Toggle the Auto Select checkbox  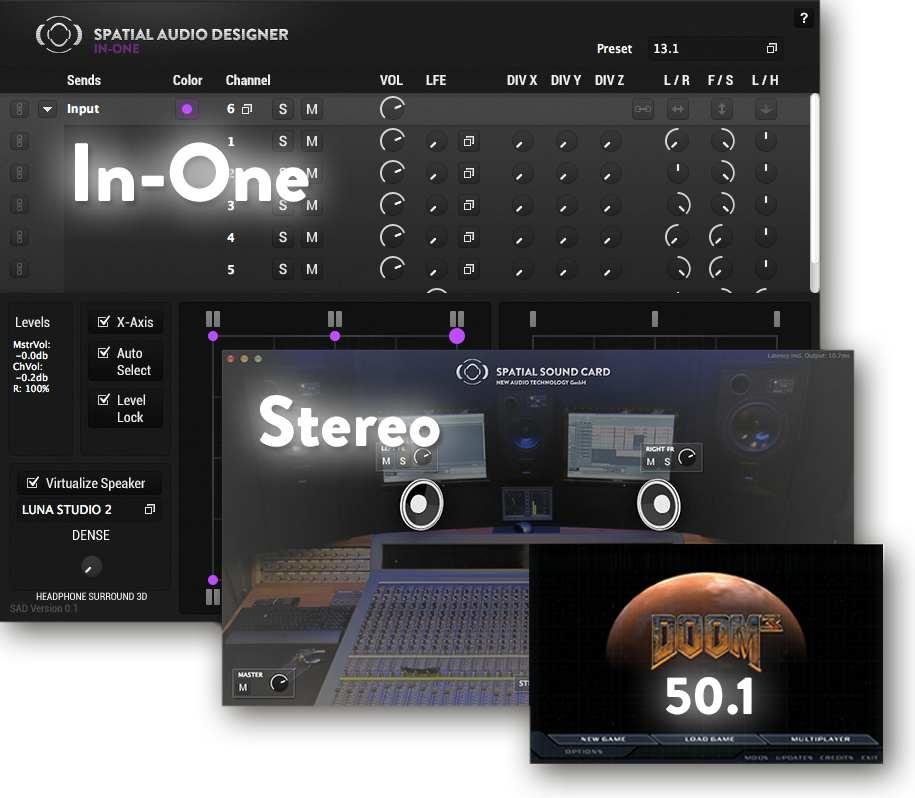click(104, 352)
